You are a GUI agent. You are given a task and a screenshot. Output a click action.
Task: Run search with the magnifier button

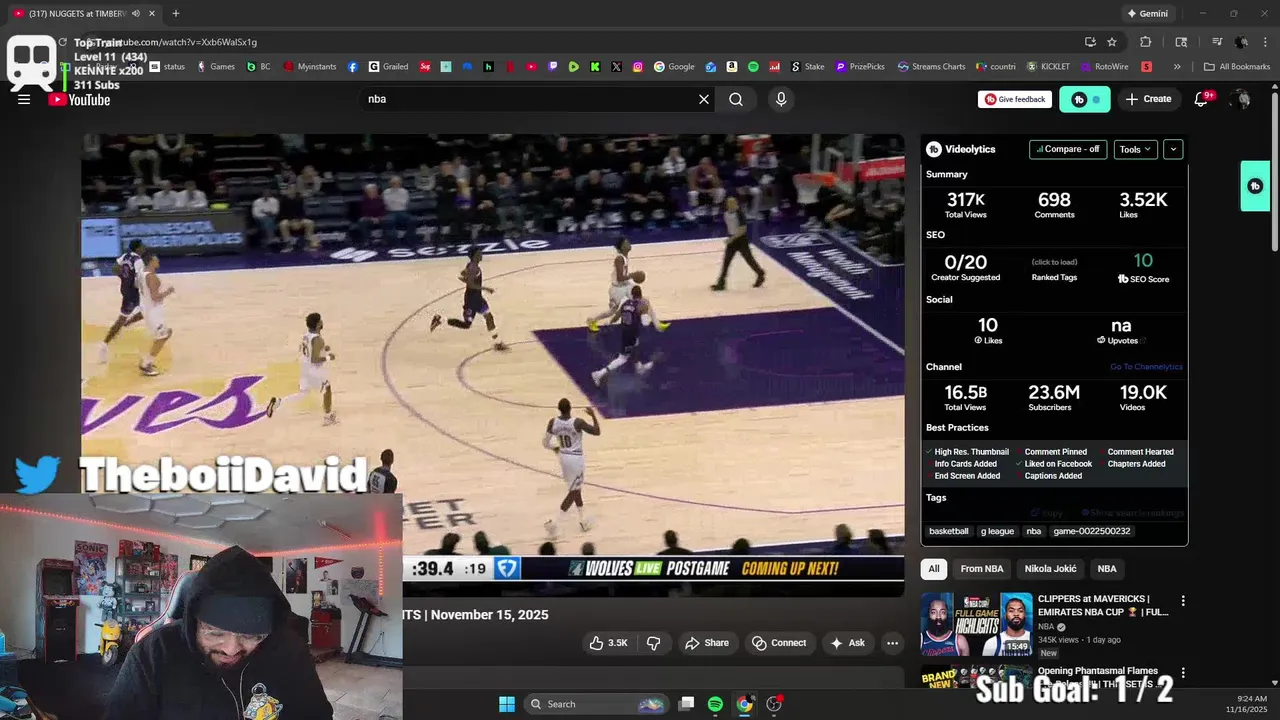click(x=736, y=99)
